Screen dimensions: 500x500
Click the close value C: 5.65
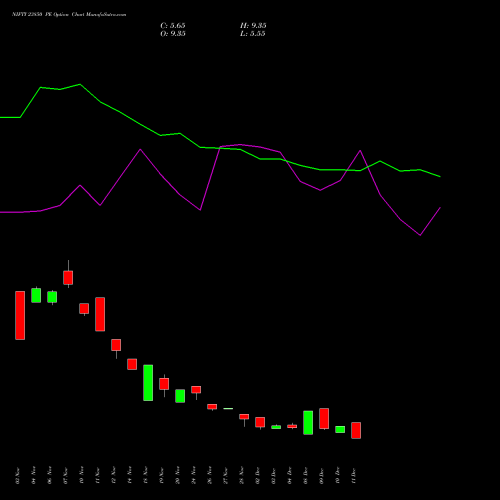click(x=173, y=26)
